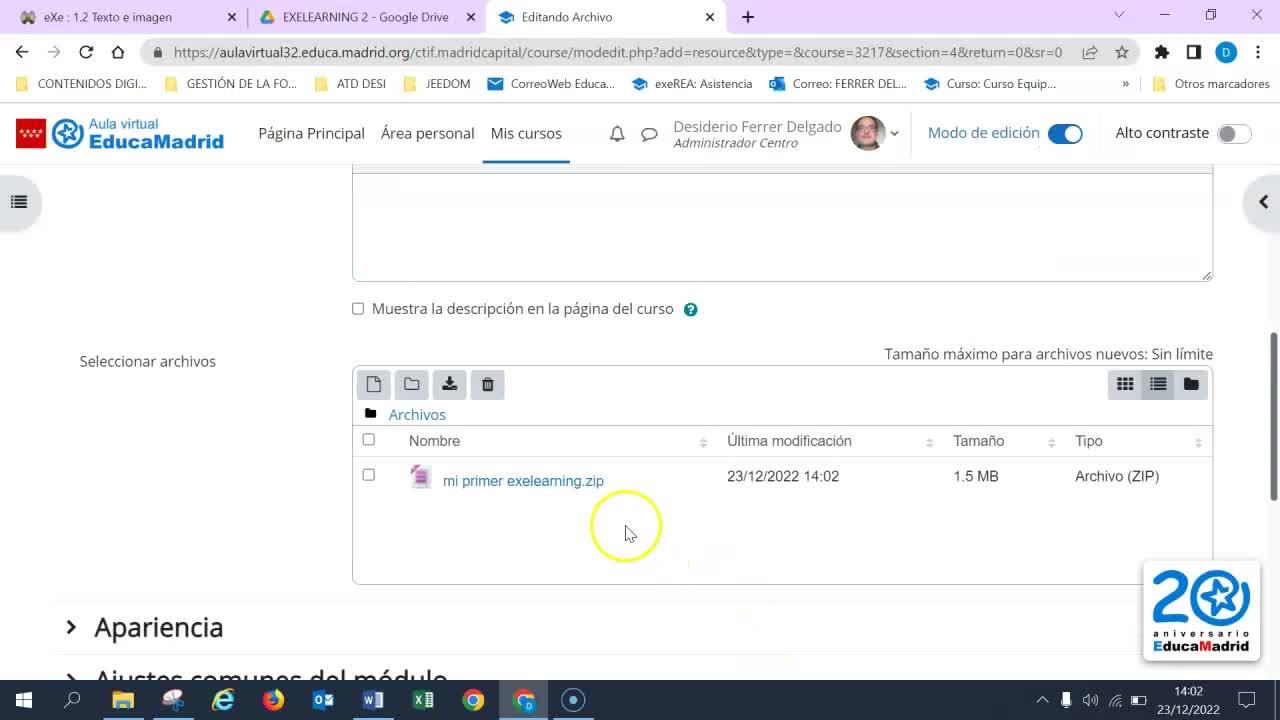This screenshot has width=1280, height=720.
Task: Open the Área personal menu item
Action: (427, 133)
